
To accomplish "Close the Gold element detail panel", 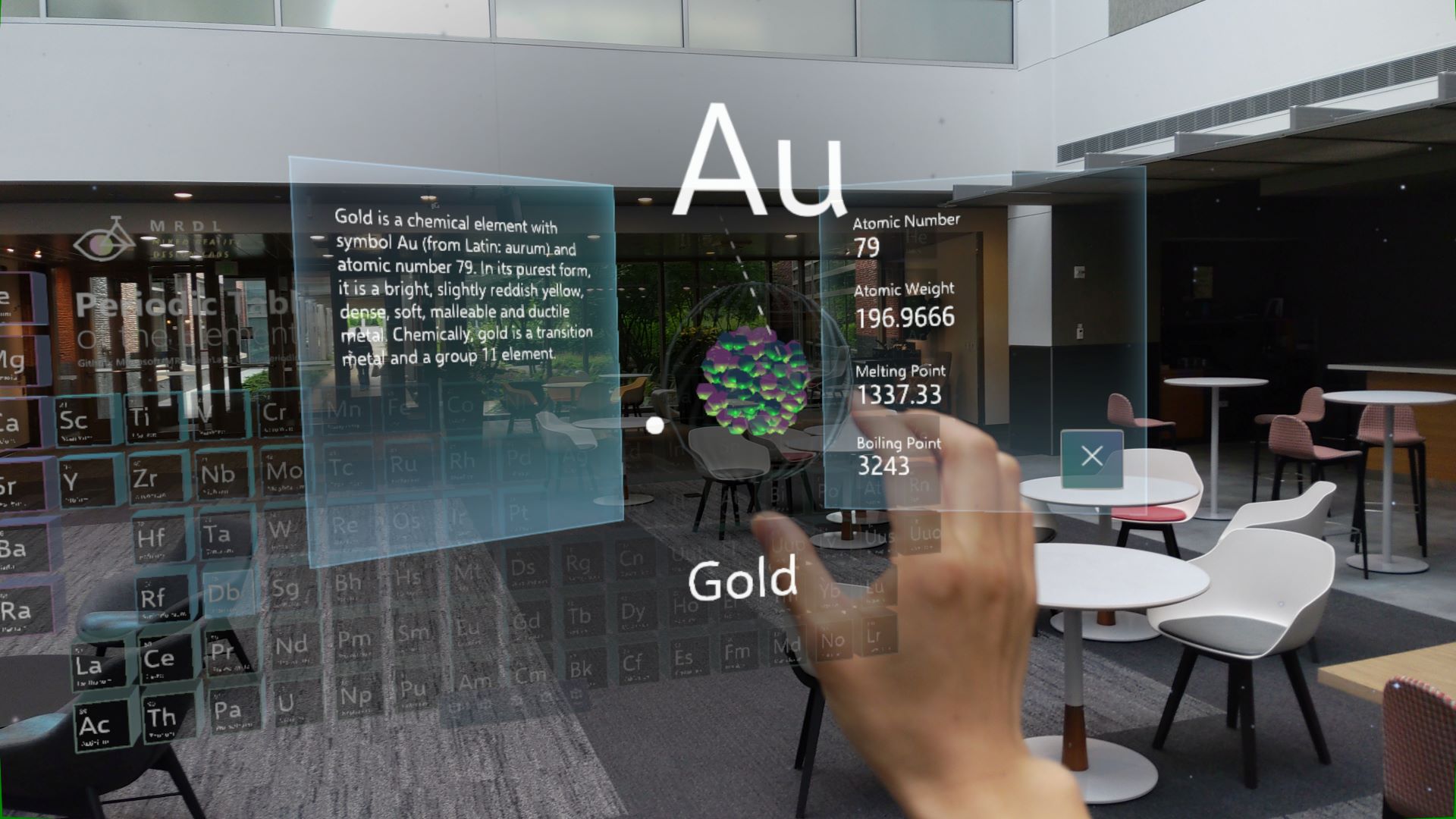I will (x=1091, y=457).
